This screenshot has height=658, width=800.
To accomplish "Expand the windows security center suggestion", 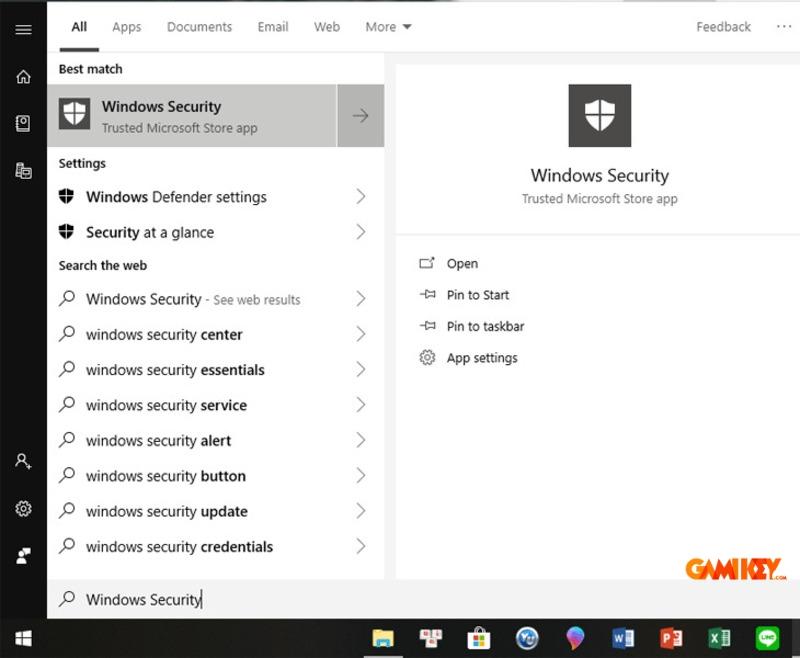I will tap(361, 334).
